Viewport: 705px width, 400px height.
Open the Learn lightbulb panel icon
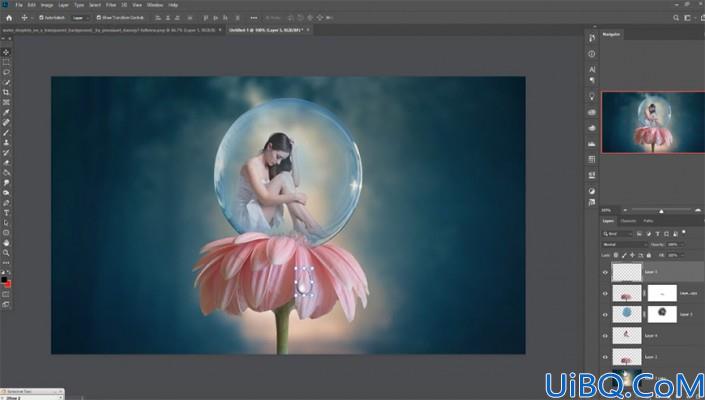click(x=592, y=96)
